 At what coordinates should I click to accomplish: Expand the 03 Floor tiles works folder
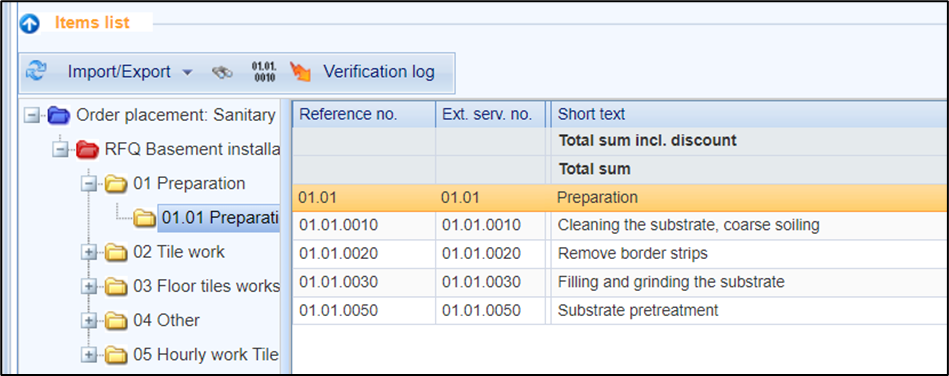[x=89, y=286]
